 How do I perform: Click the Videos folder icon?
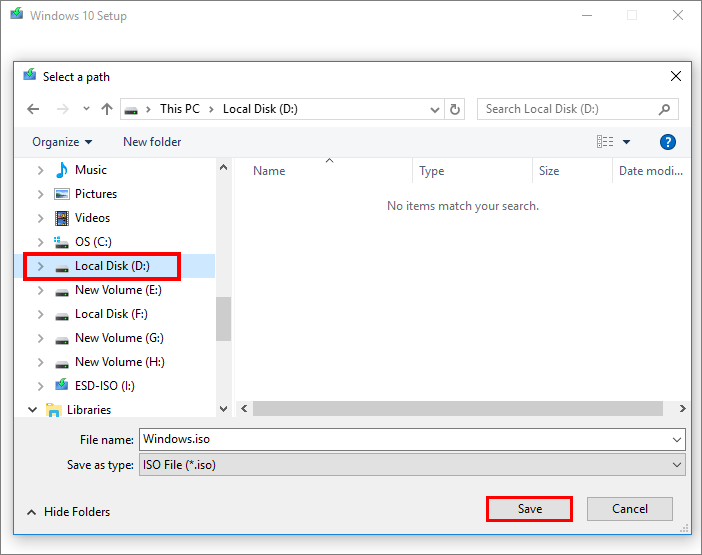[x=62, y=218]
